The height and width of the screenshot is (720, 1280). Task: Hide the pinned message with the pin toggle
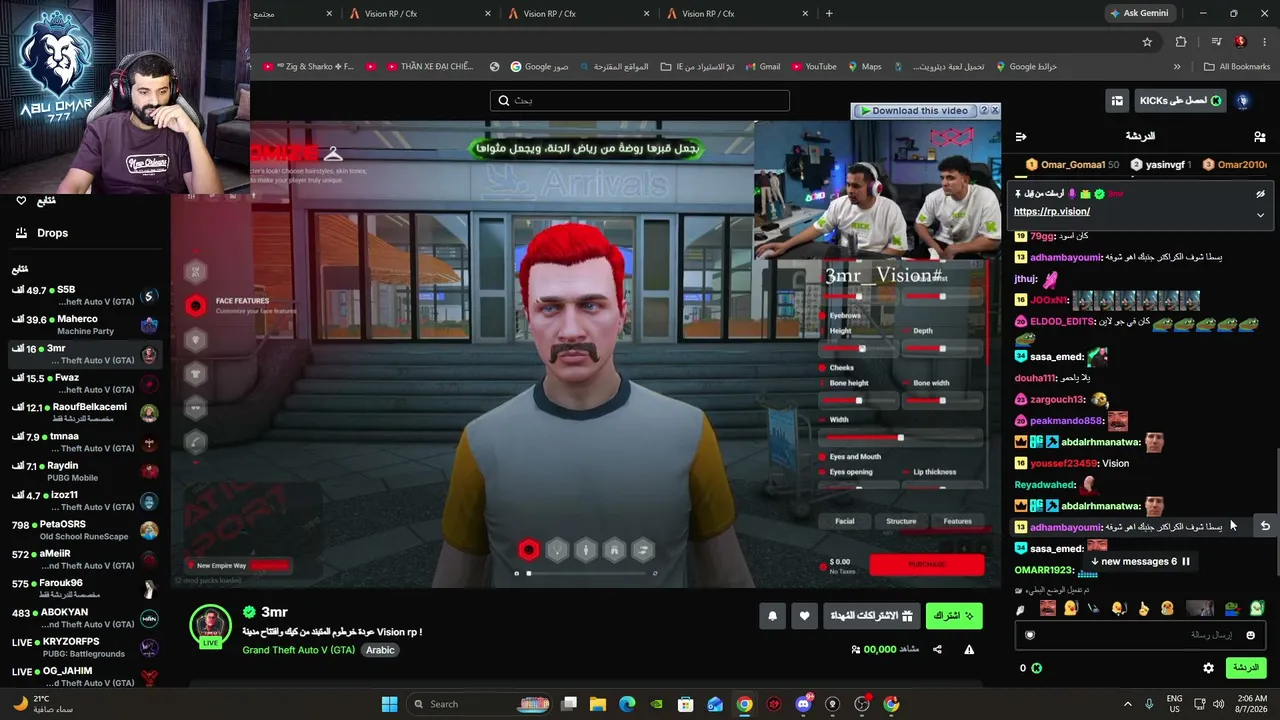click(x=1260, y=194)
